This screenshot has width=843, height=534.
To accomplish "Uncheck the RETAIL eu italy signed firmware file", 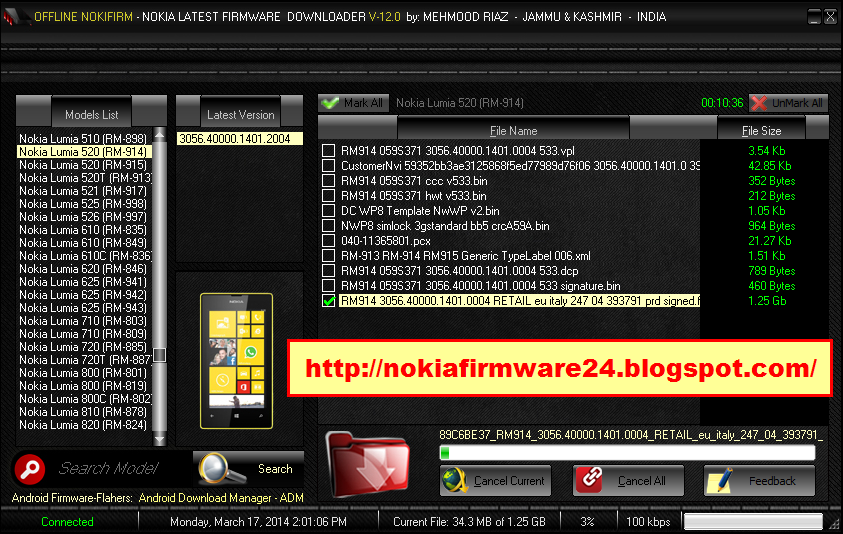I will (x=328, y=301).
